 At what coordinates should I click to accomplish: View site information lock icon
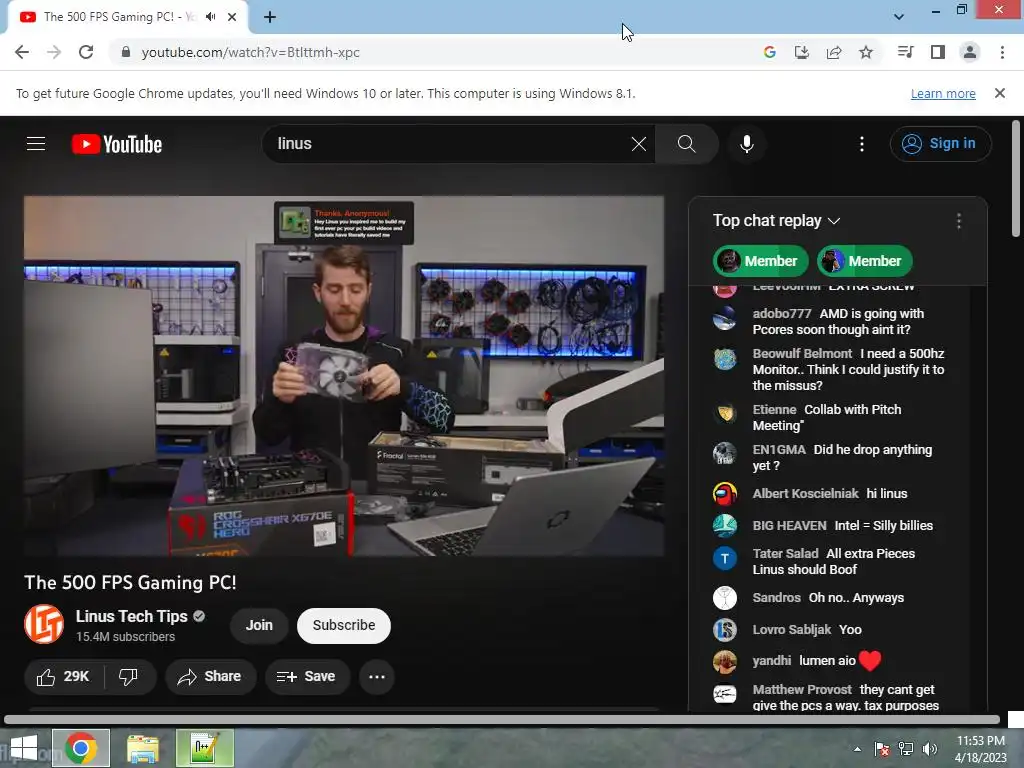[126, 52]
